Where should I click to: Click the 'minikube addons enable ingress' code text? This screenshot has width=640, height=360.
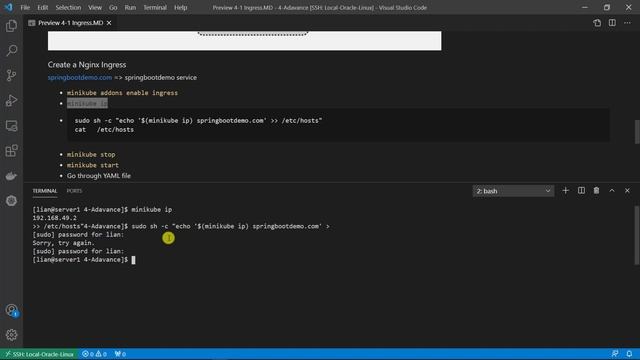coord(122,93)
